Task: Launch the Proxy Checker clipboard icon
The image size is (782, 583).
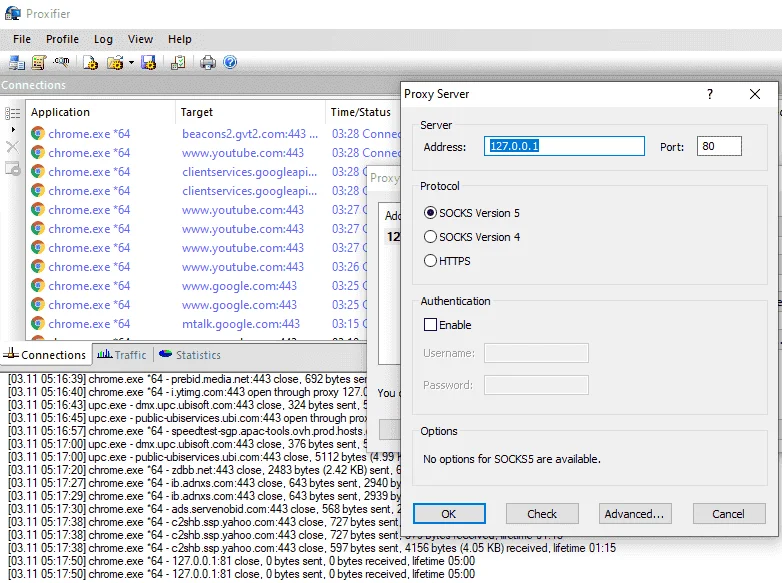Action: 178,63
